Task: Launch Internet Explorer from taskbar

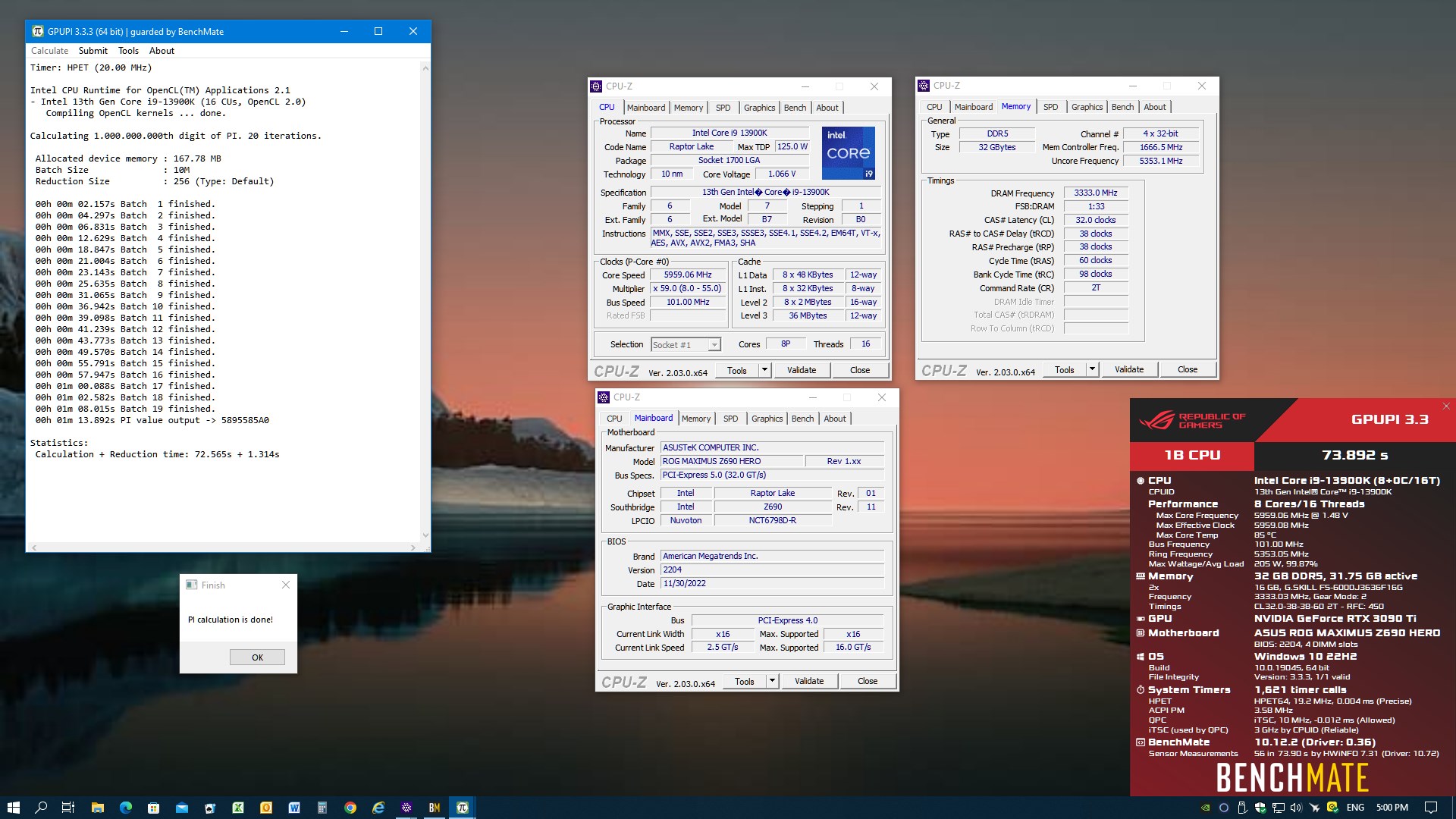Action: click(x=378, y=808)
